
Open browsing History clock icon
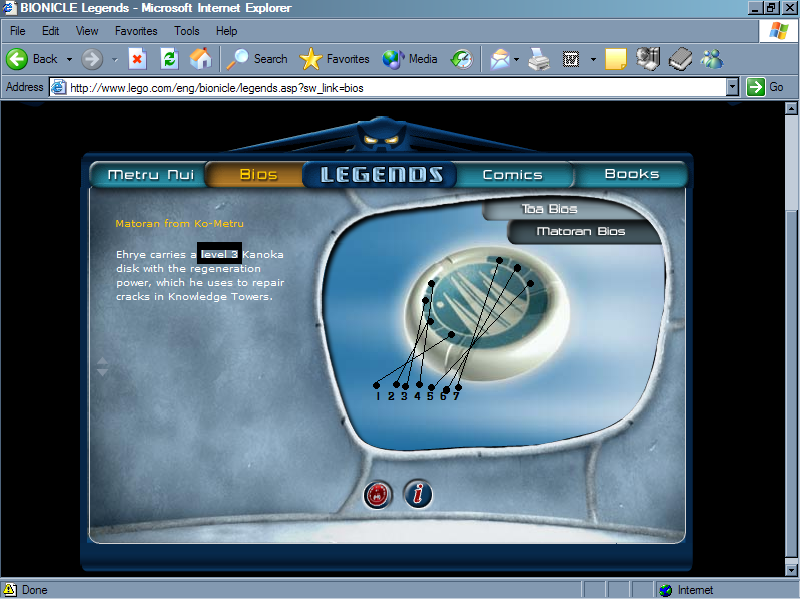pos(462,59)
